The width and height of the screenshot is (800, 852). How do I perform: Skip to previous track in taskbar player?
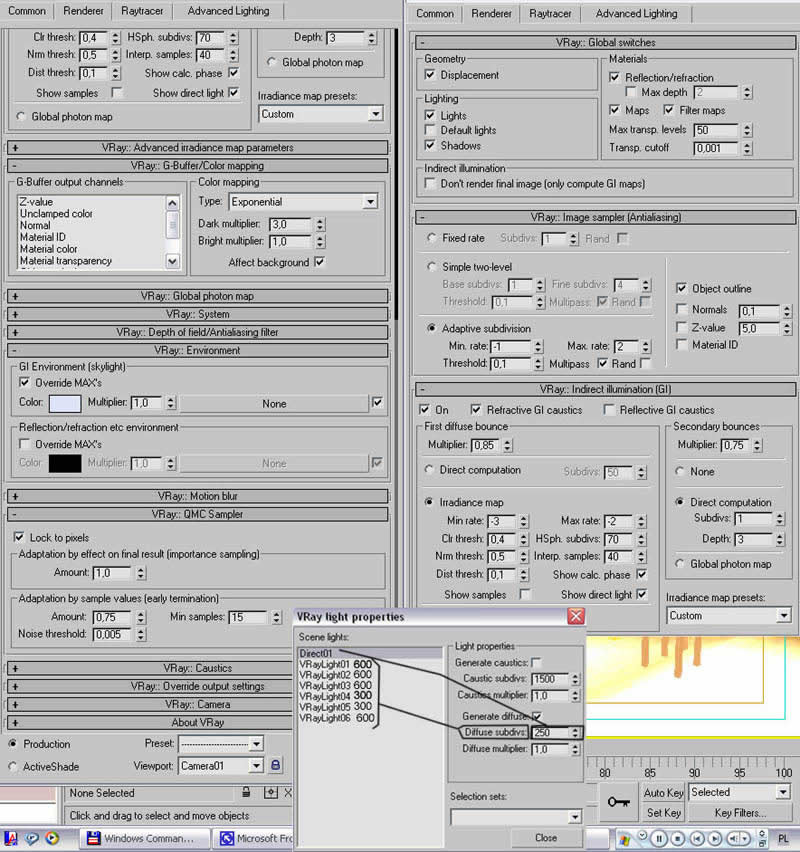(x=697, y=838)
